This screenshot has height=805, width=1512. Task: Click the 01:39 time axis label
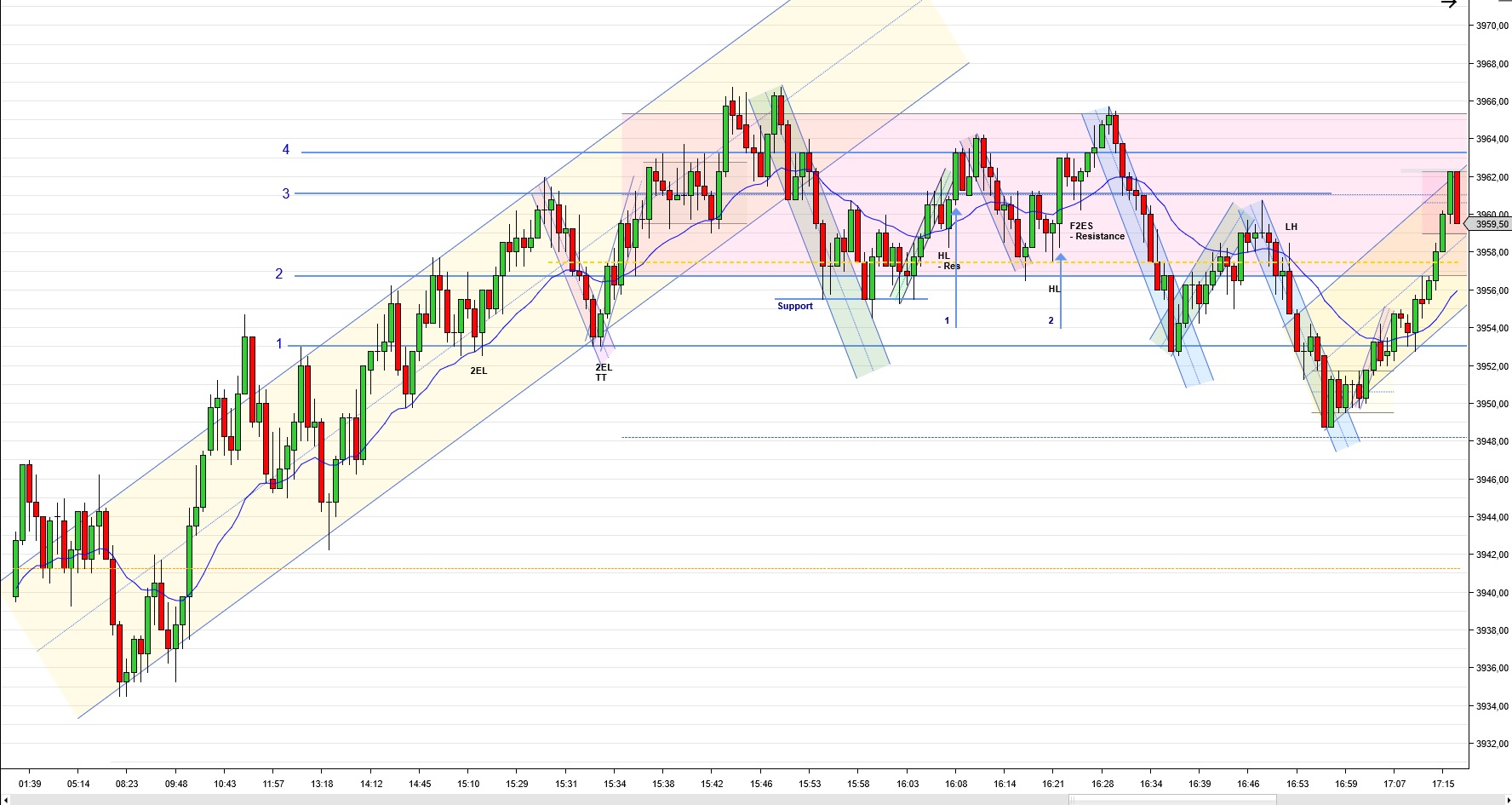click(30, 784)
